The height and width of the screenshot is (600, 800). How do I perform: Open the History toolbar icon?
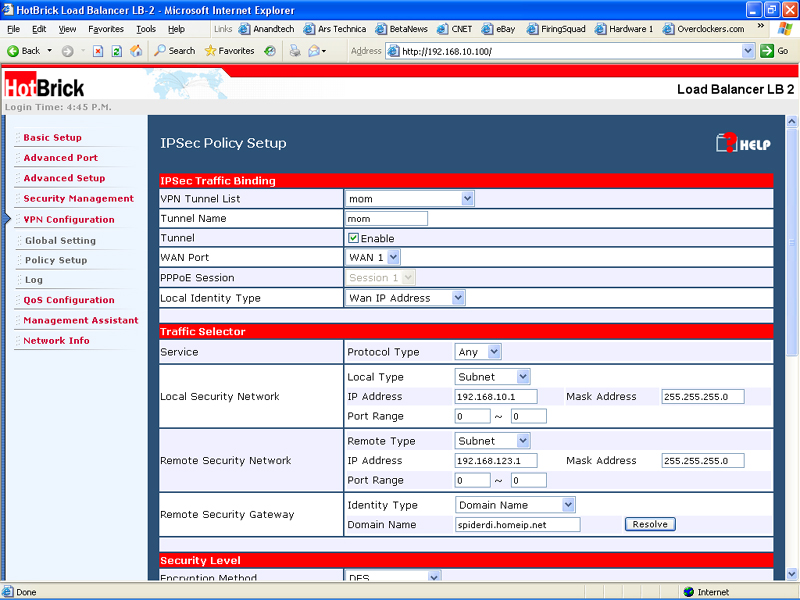click(270, 51)
